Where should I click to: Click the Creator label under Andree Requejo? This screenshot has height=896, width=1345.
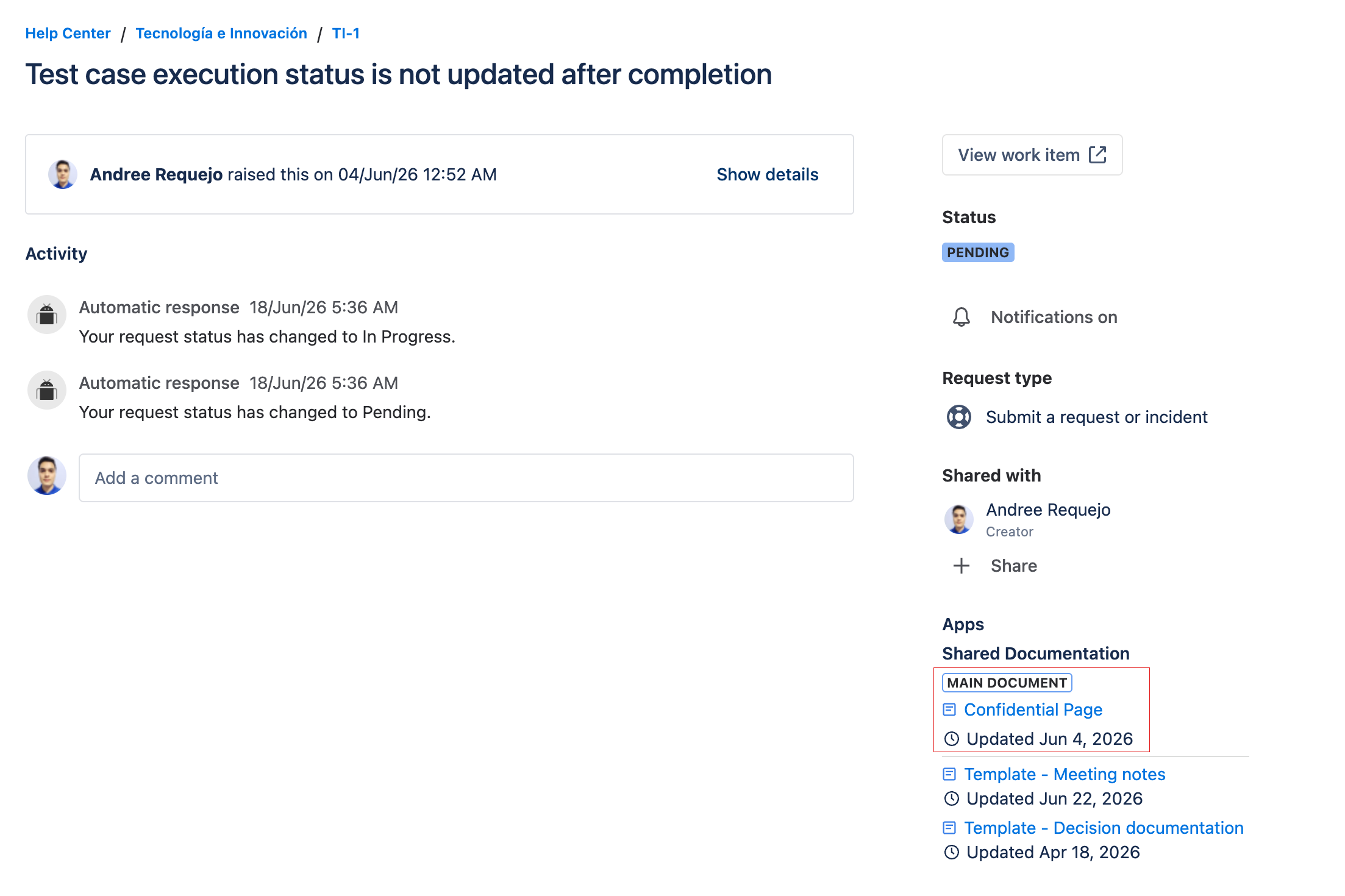click(x=1010, y=532)
